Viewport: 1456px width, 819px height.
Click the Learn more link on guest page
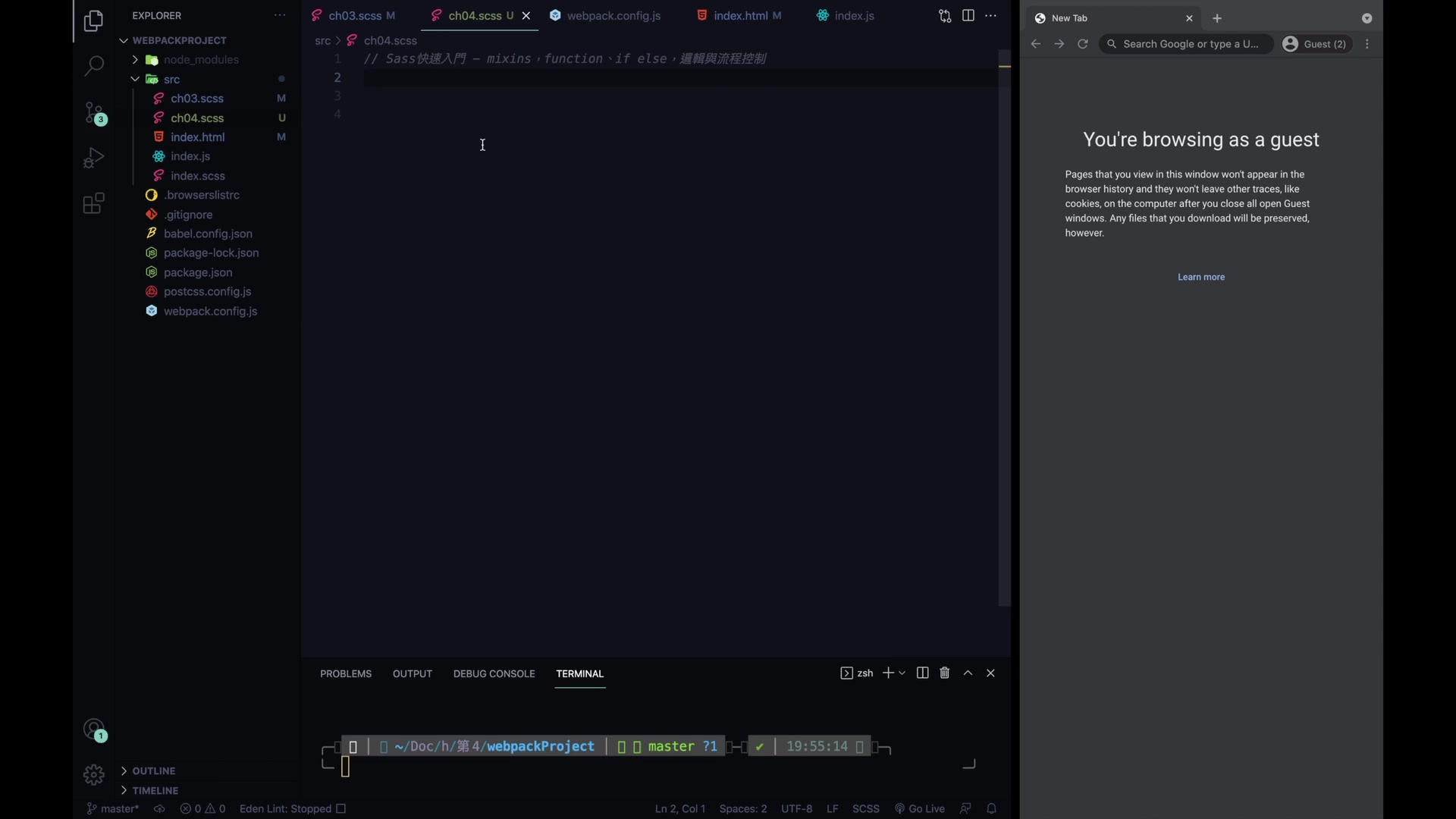pyautogui.click(x=1201, y=277)
